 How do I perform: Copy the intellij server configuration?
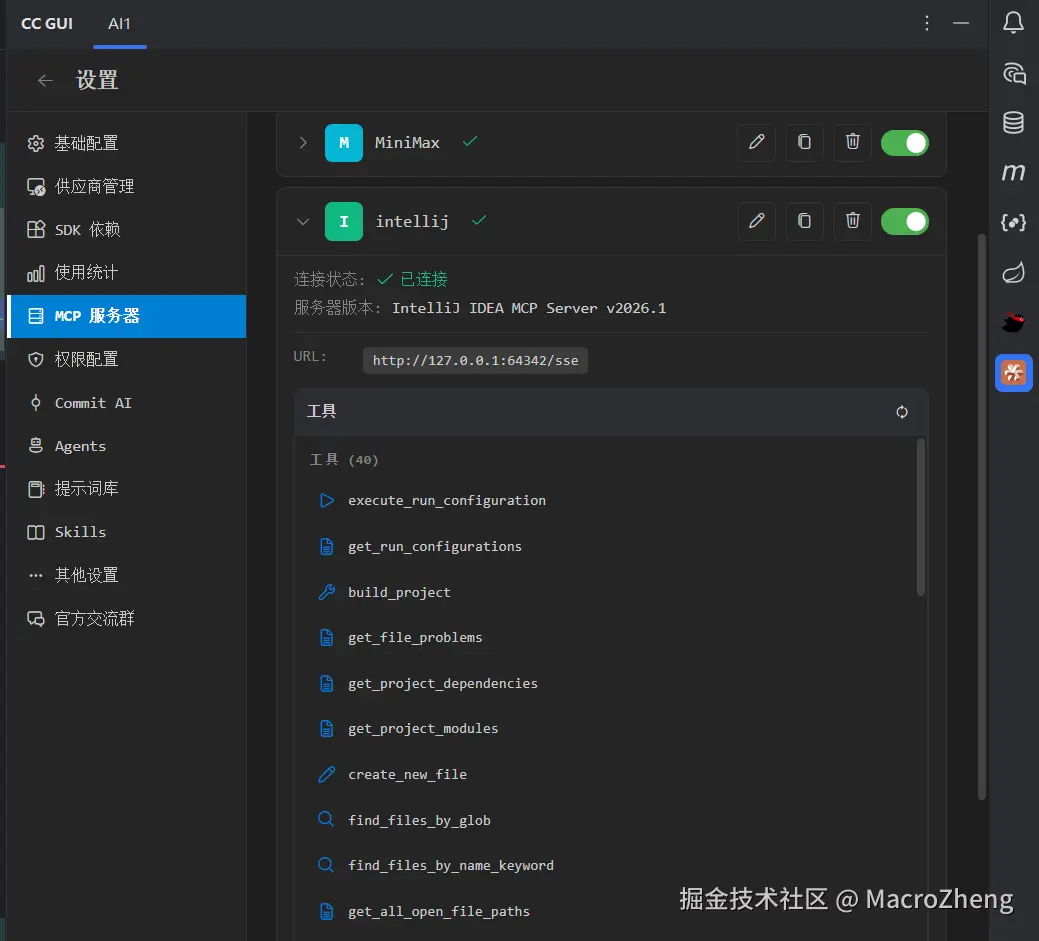(x=804, y=221)
